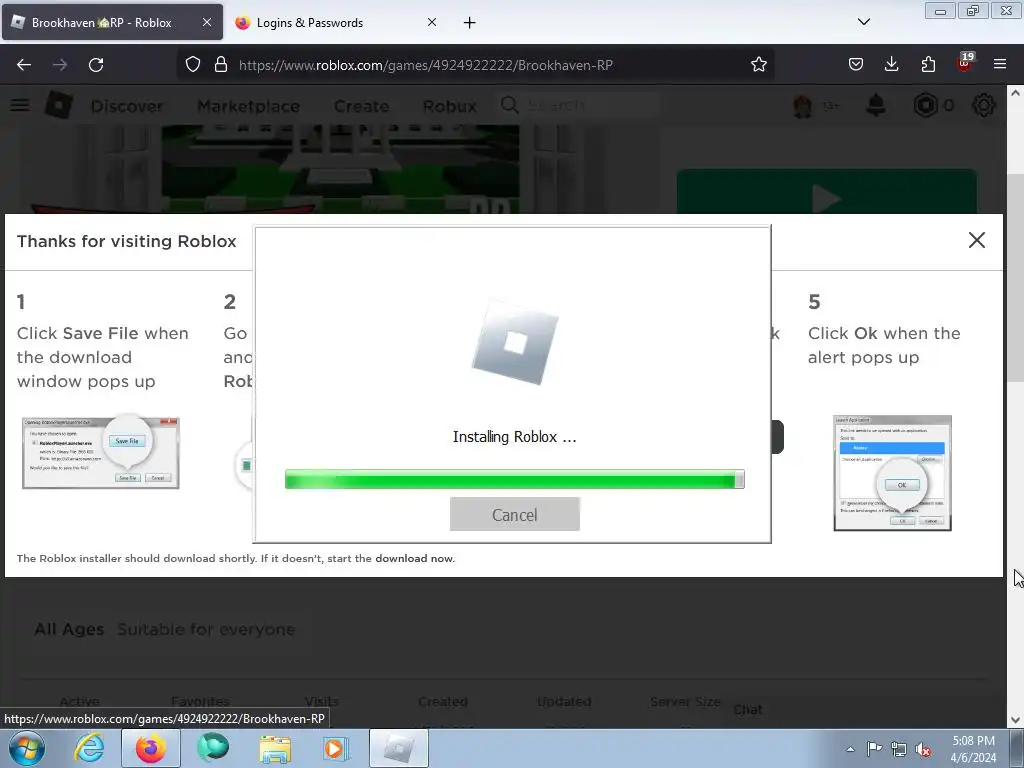This screenshot has width=1024, height=768.
Task: Reload the current page
Action: [x=96, y=65]
